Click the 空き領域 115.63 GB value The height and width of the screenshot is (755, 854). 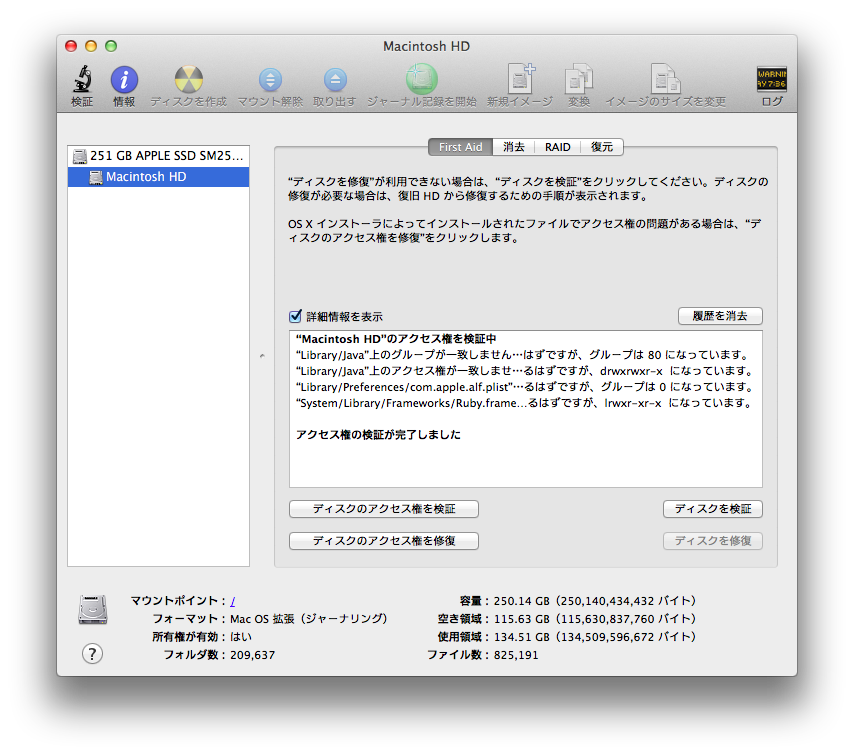[x=594, y=619]
